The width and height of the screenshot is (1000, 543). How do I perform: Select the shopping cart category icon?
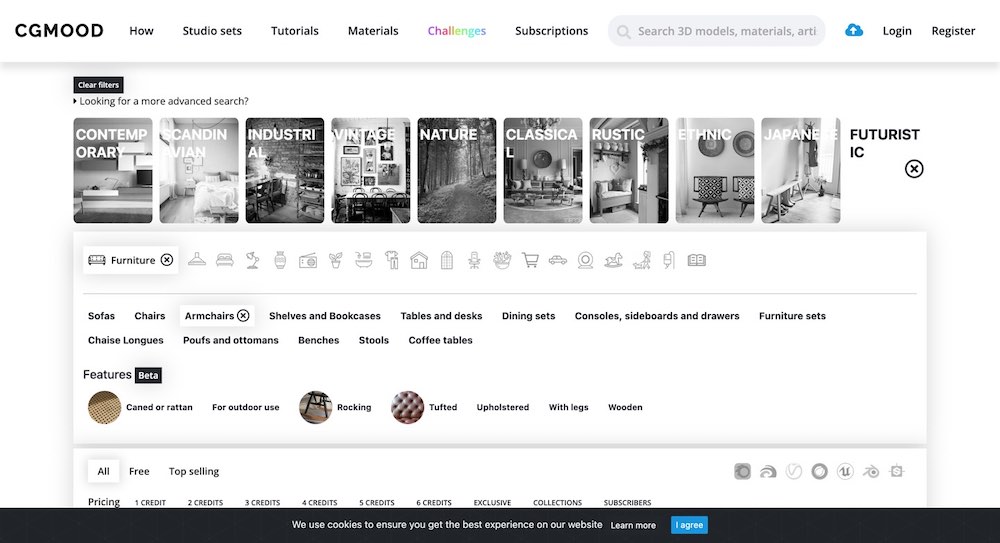coord(530,260)
